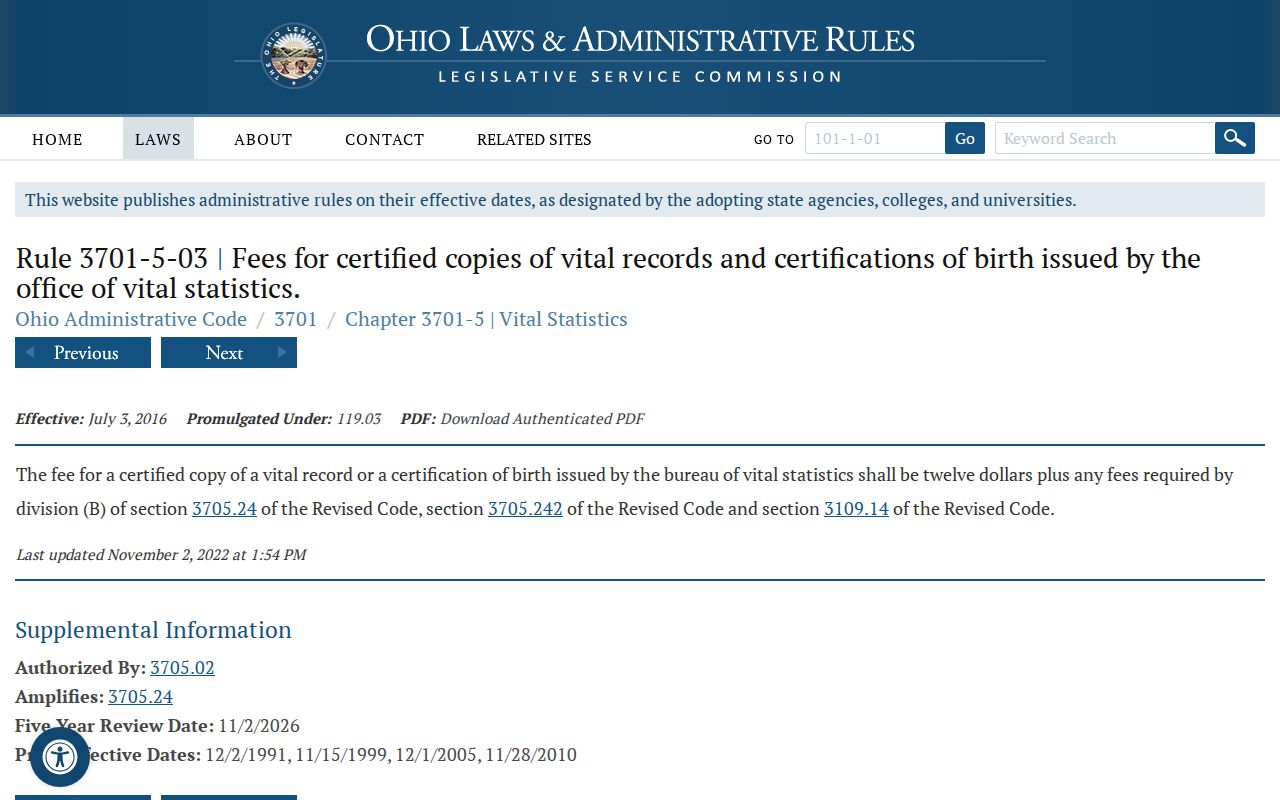The height and width of the screenshot is (800, 1280).
Task: Open the RELATED SITES menu
Action: point(534,139)
